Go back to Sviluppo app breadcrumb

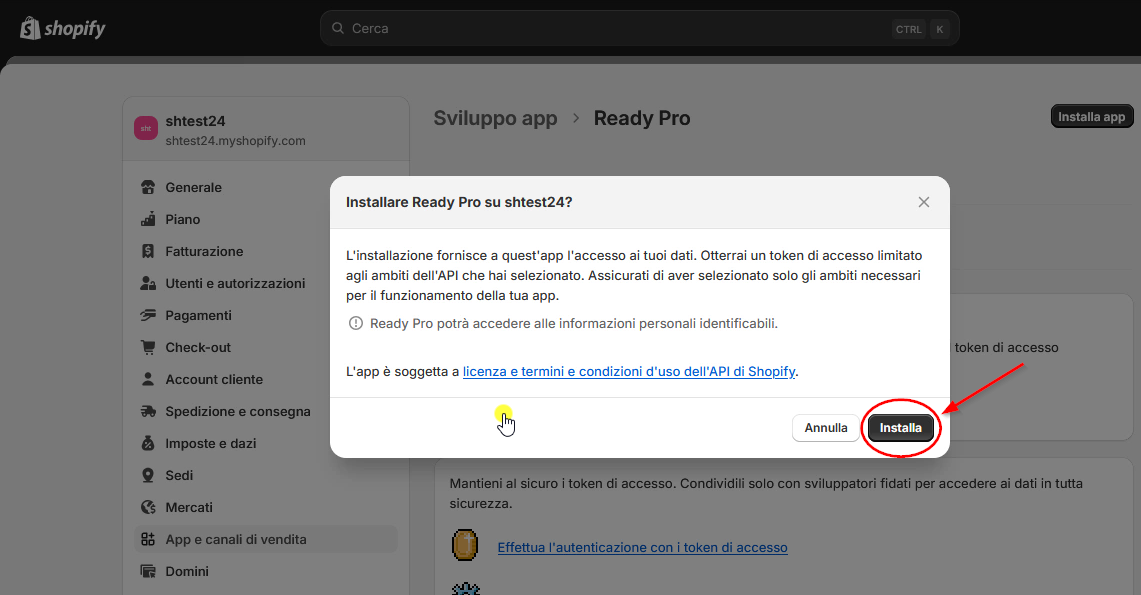tap(496, 118)
